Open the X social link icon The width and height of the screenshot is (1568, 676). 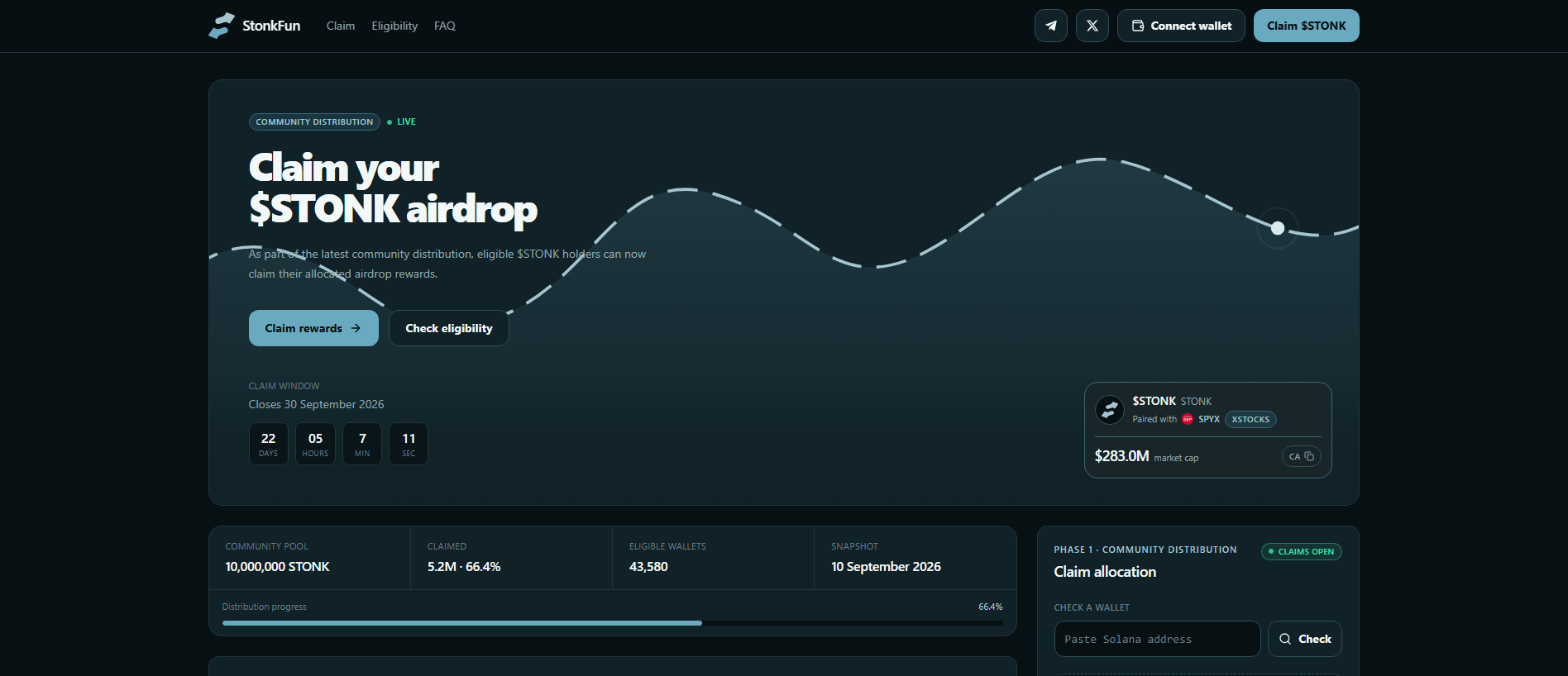tap(1092, 26)
